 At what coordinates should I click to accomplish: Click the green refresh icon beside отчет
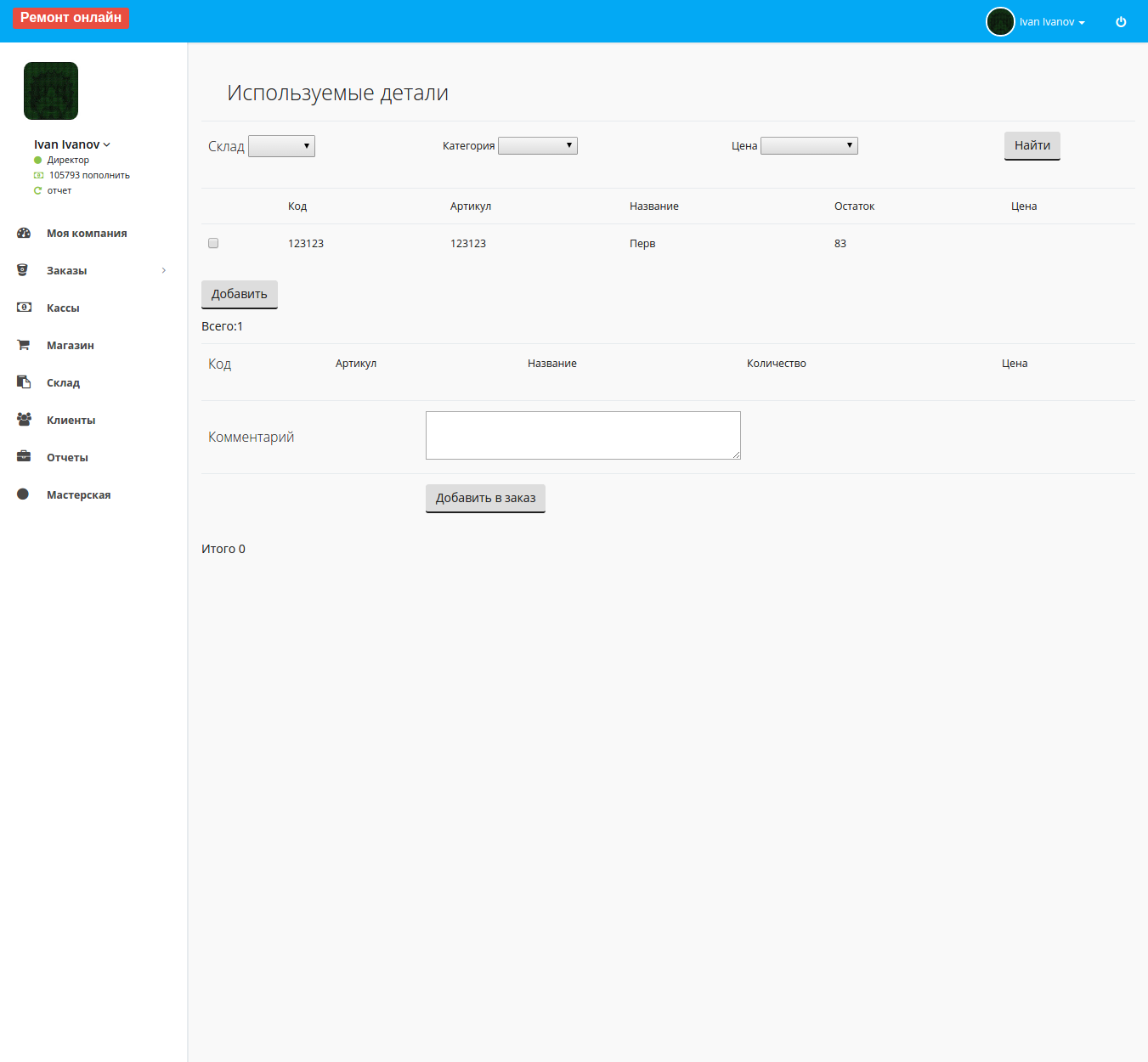[37, 190]
